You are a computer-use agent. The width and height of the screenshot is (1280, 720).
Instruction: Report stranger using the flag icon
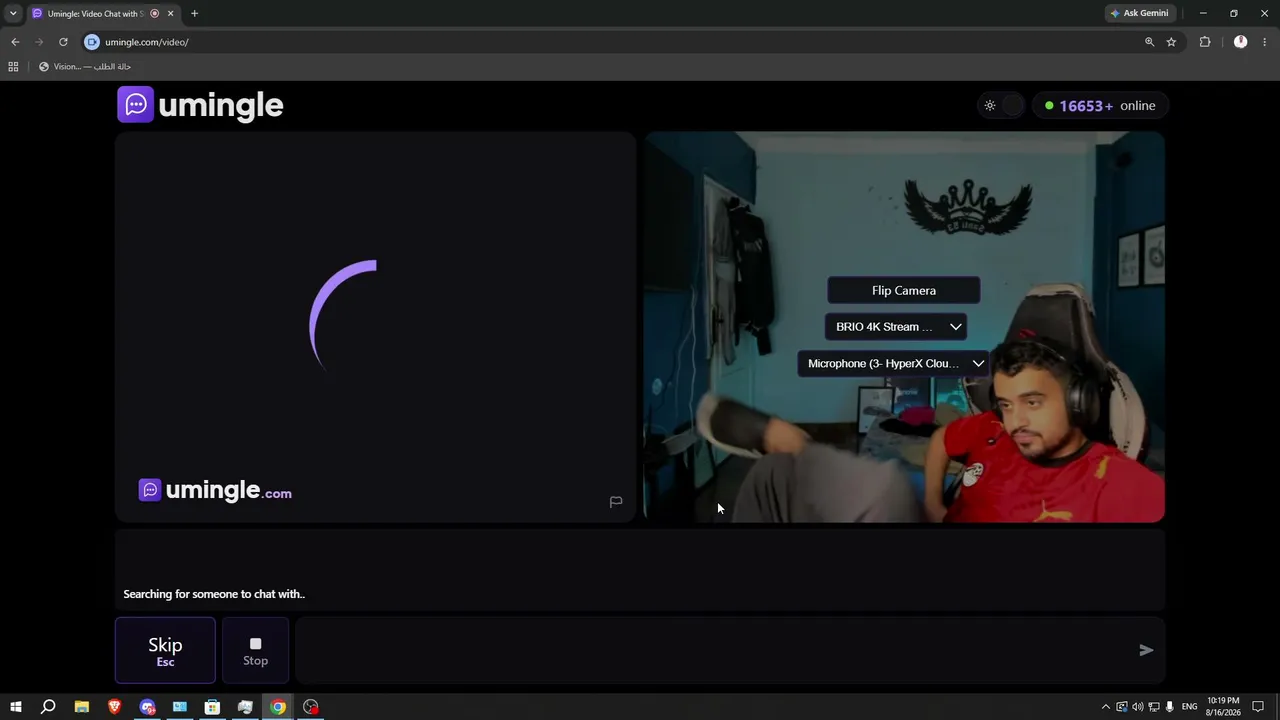pyautogui.click(x=616, y=502)
